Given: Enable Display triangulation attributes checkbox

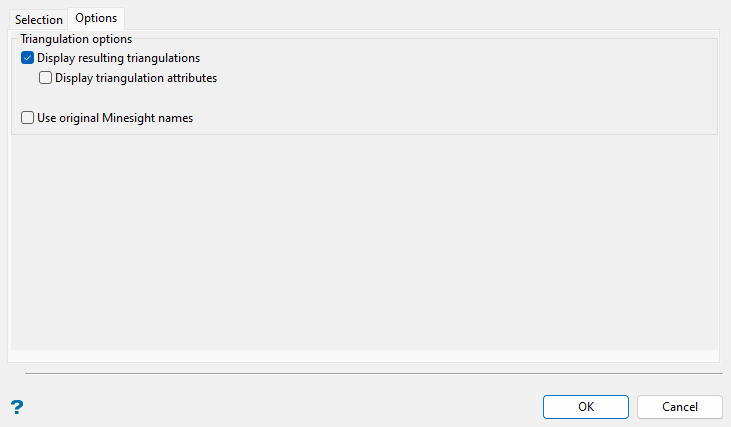Looking at the screenshot, I should 45,78.
